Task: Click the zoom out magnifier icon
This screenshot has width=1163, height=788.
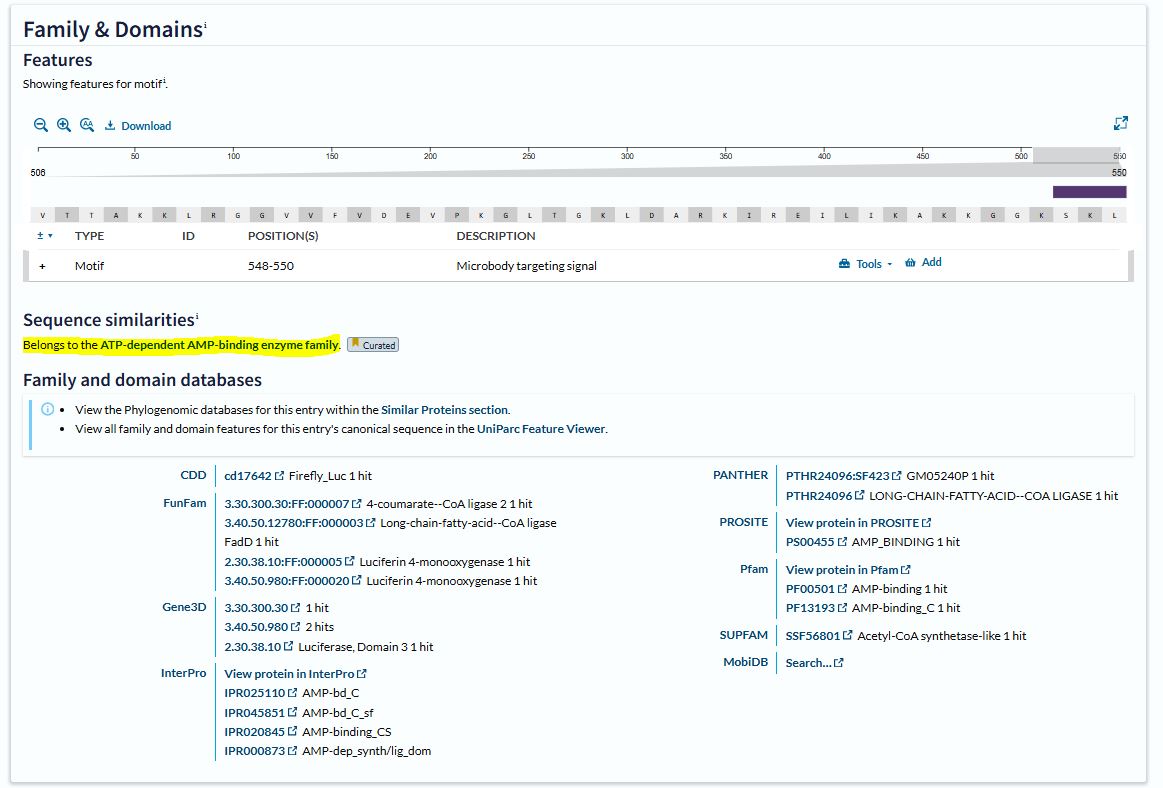Action: click(40, 125)
